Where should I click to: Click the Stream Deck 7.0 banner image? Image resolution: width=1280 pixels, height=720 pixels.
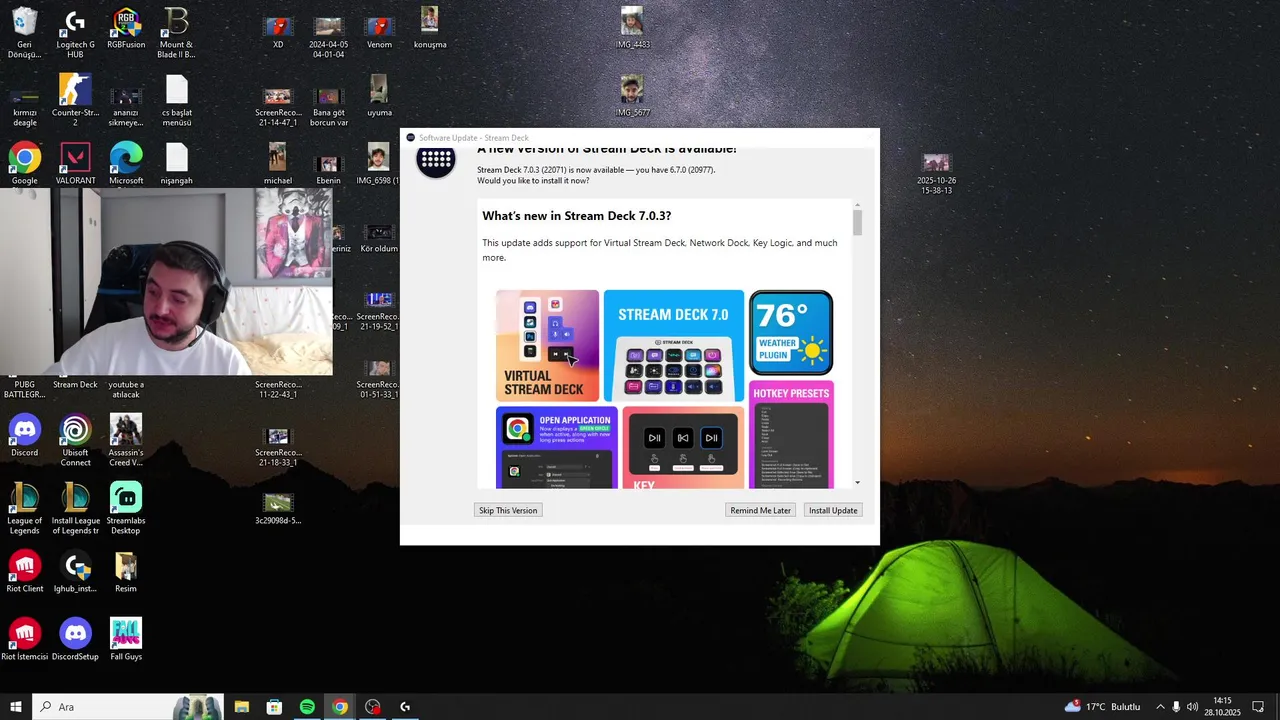[x=674, y=346]
